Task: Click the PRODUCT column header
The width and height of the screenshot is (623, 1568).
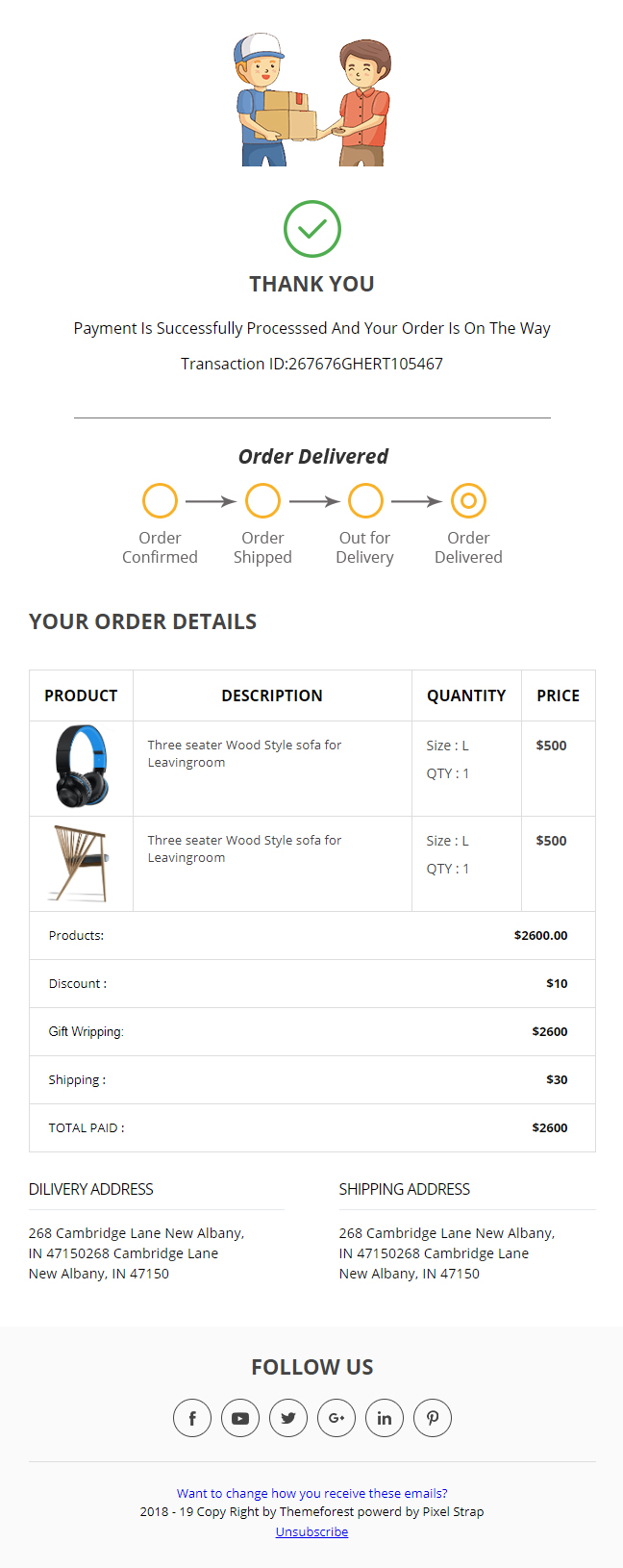Action: point(81,695)
